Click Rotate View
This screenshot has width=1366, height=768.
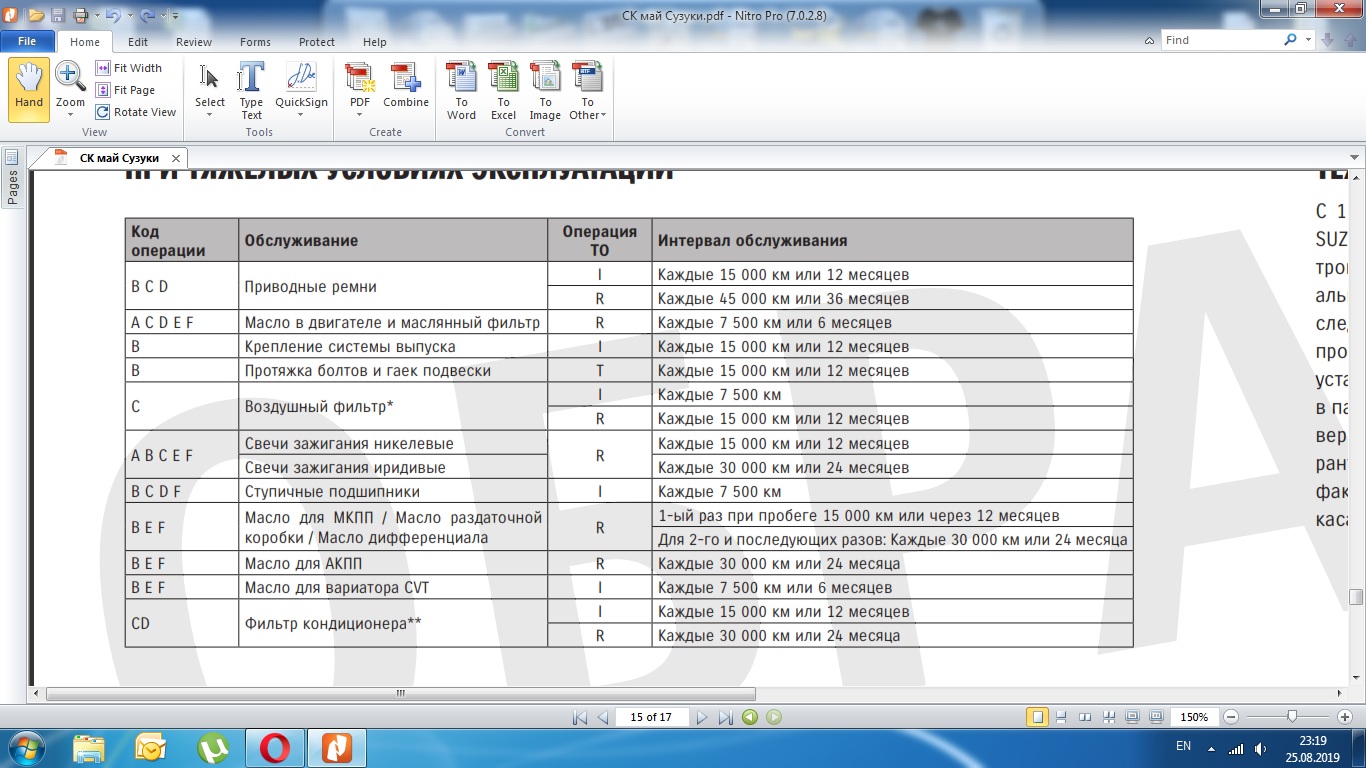coord(136,112)
